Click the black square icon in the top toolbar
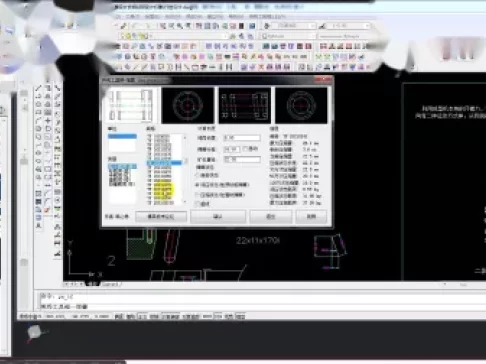Viewport: 486px width, 364px height. point(242,26)
